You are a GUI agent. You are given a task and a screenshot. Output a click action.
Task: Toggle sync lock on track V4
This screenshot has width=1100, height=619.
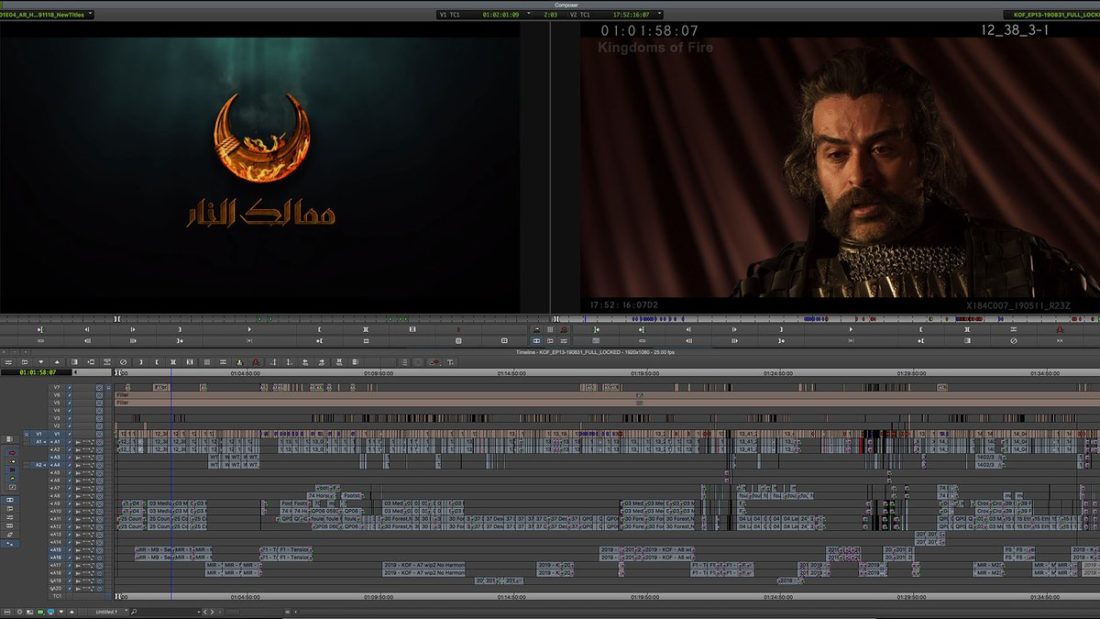[69, 411]
